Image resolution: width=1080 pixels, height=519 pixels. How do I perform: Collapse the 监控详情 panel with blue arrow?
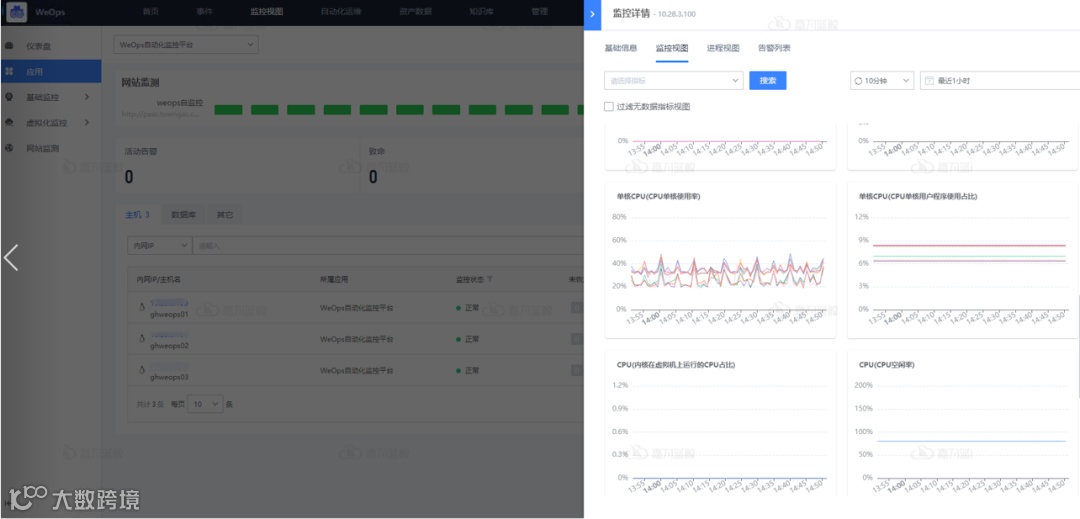[592, 14]
